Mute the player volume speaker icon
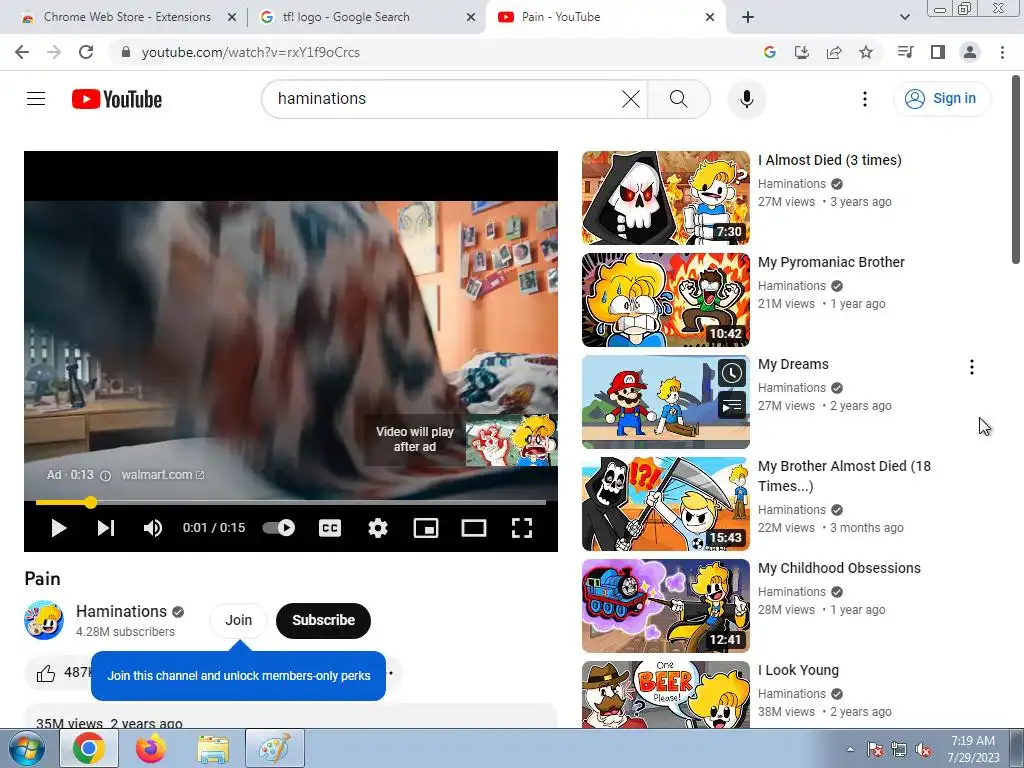This screenshot has width=1024, height=768. point(153,528)
